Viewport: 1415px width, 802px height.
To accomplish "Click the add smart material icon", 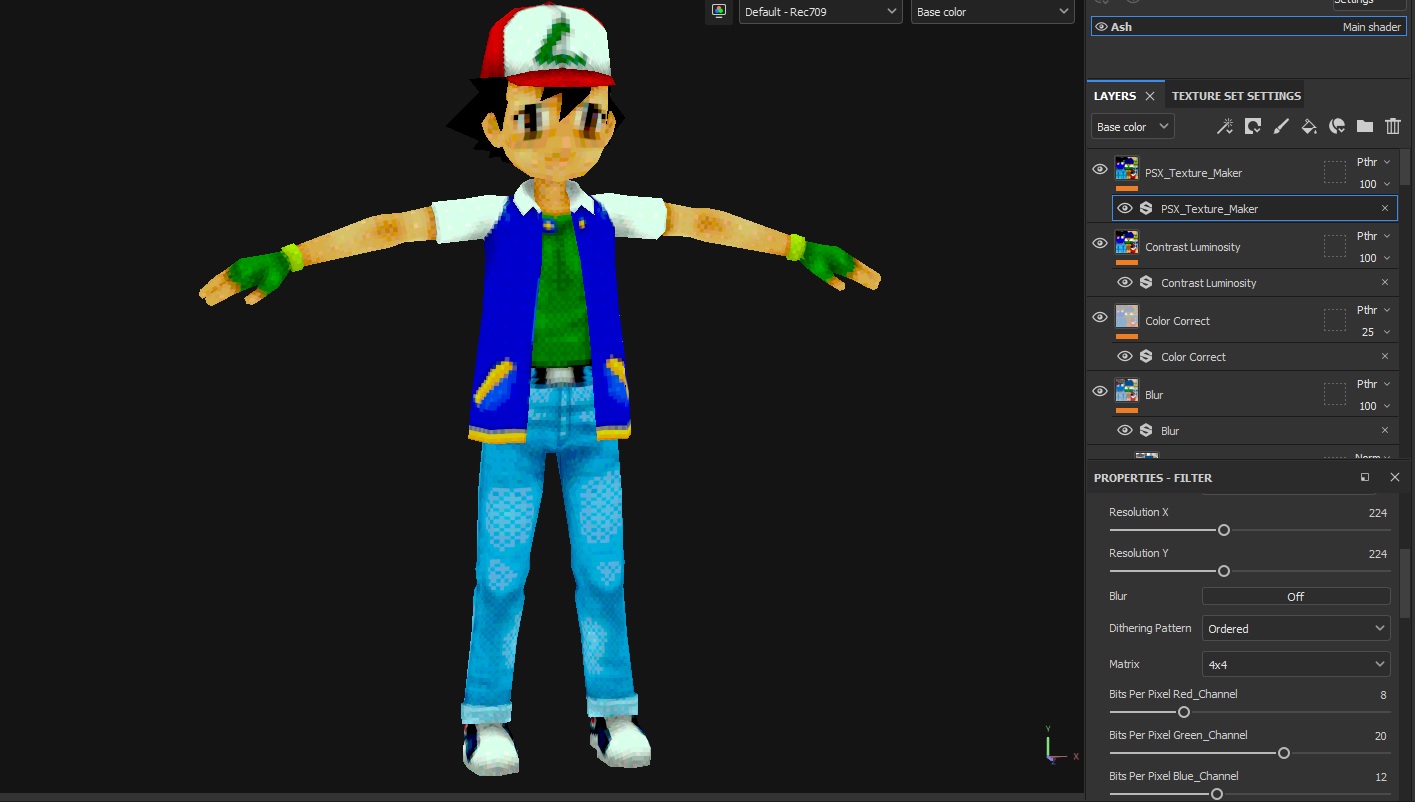I will coord(1337,126).
